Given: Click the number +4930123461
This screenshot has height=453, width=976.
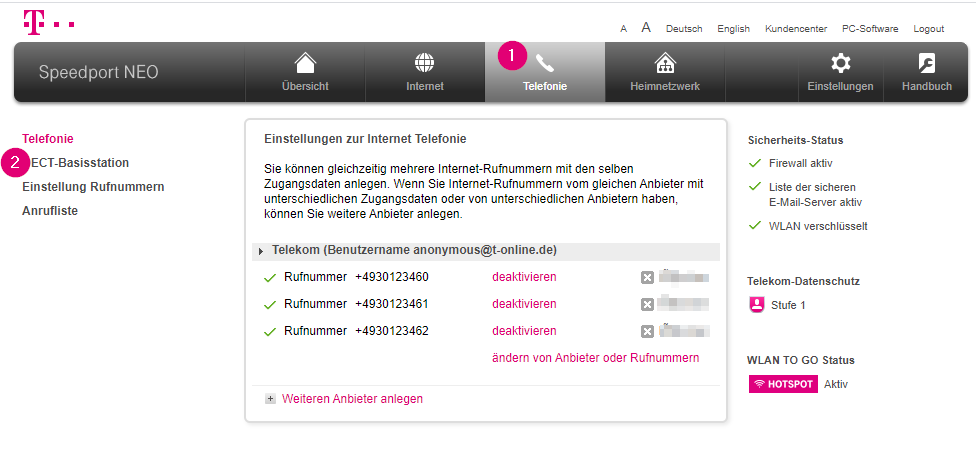Looking at the screenshot, I should point(392,304).
